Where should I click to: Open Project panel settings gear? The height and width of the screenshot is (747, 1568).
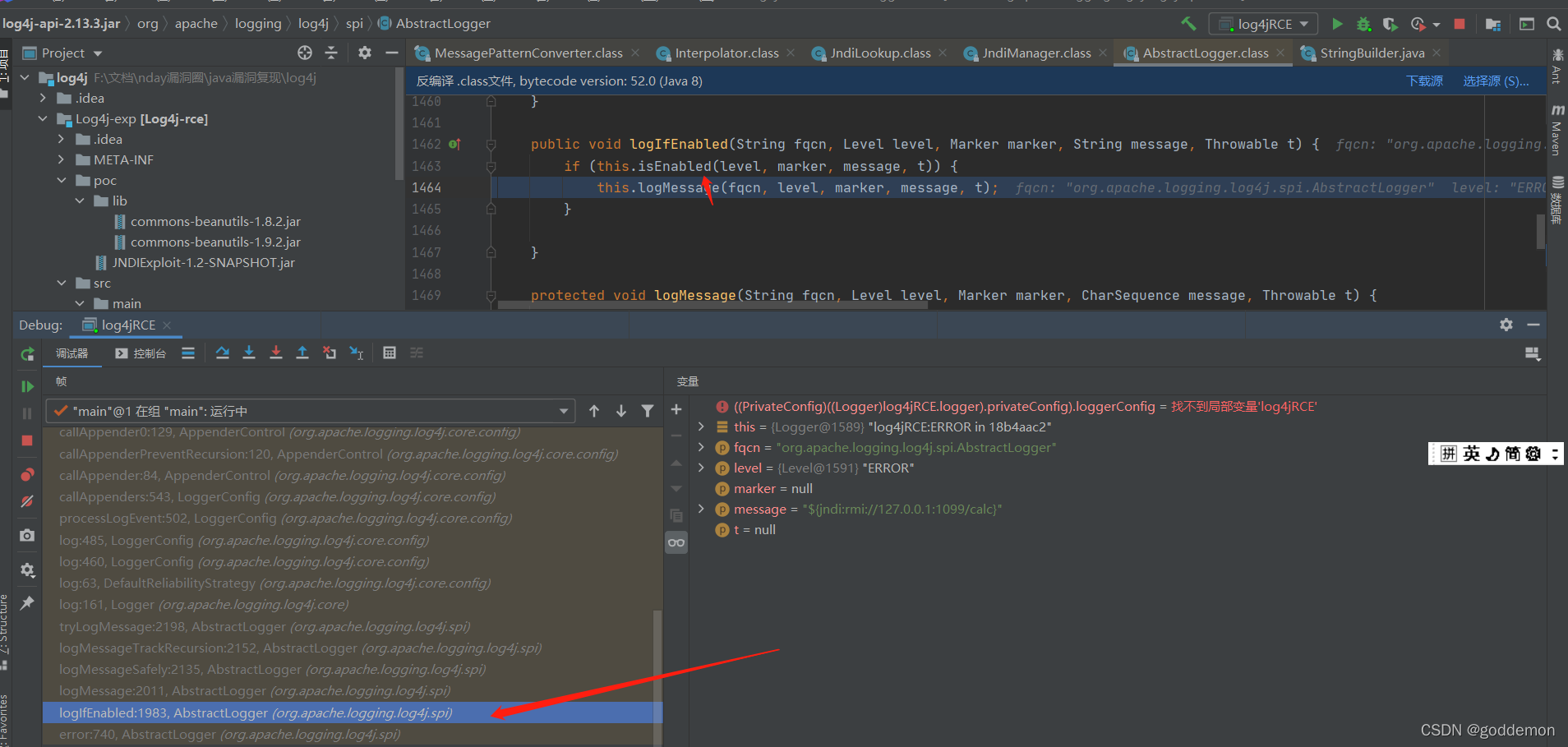coord(365,53)
